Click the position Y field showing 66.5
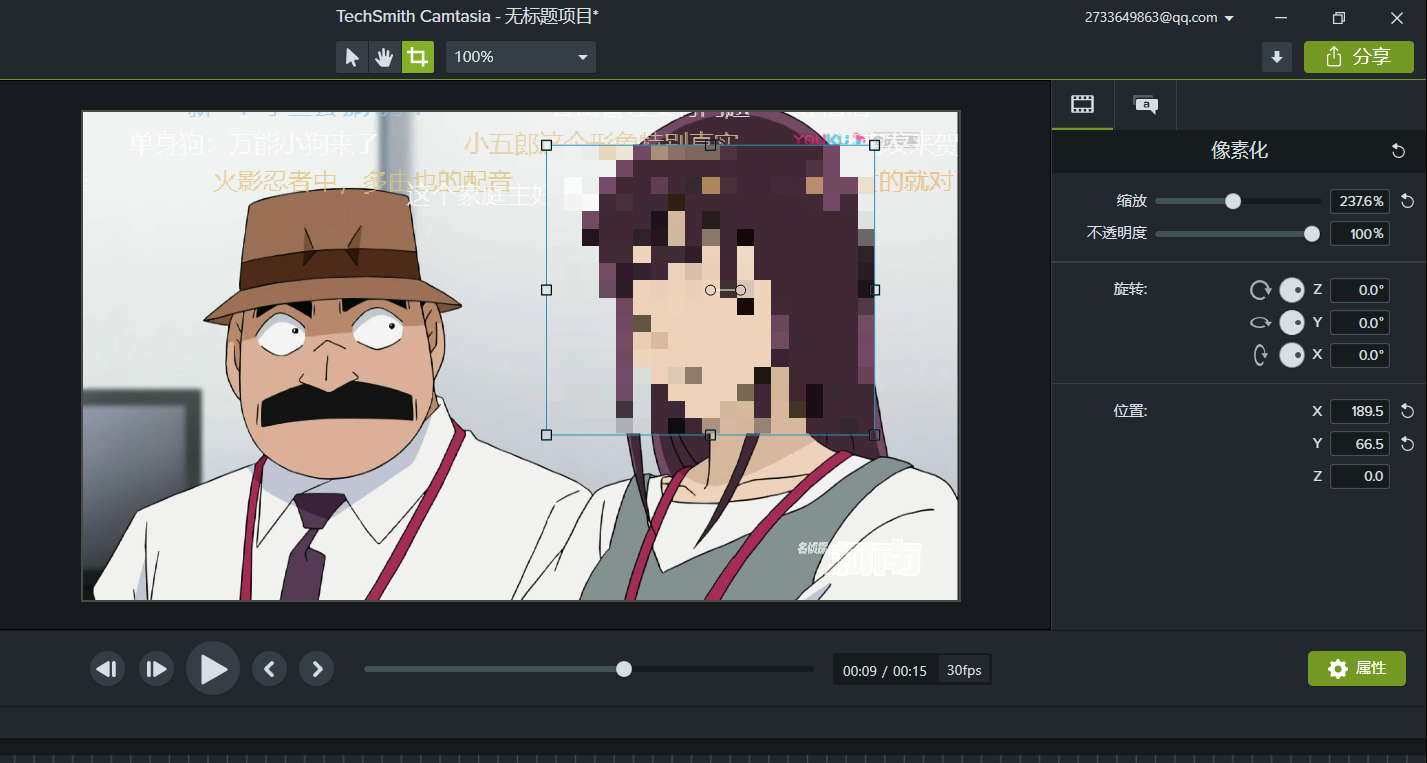 coord(1360,443)
